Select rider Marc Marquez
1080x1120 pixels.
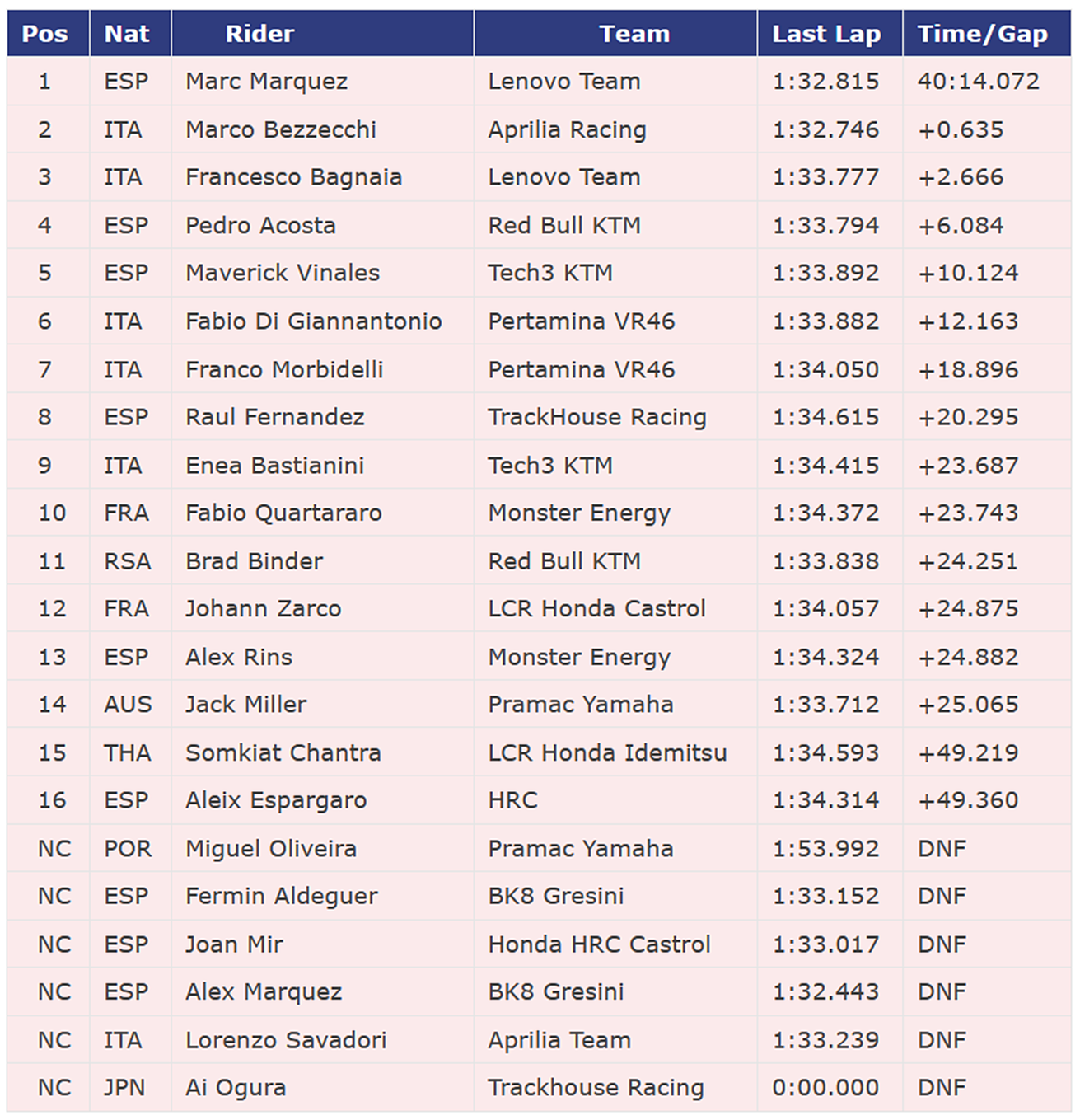(x=266, y=82)
